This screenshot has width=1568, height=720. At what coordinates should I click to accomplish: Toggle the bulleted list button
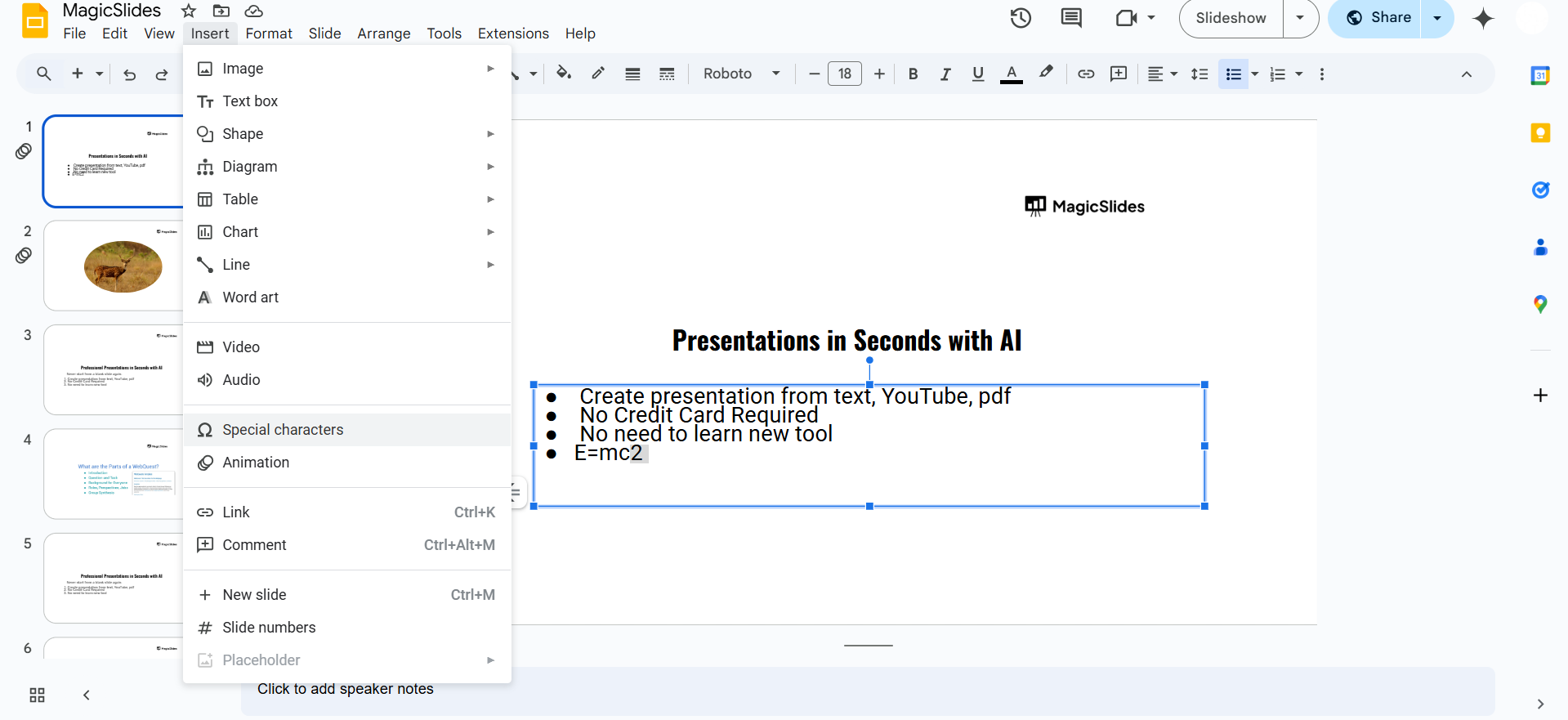(1233, 74)
